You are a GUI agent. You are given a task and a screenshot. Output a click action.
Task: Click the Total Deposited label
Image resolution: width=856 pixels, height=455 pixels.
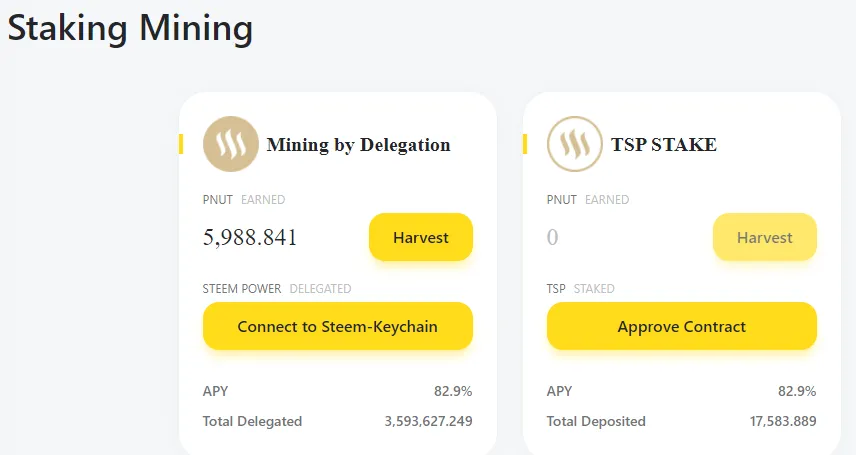(x=596, y=421)
